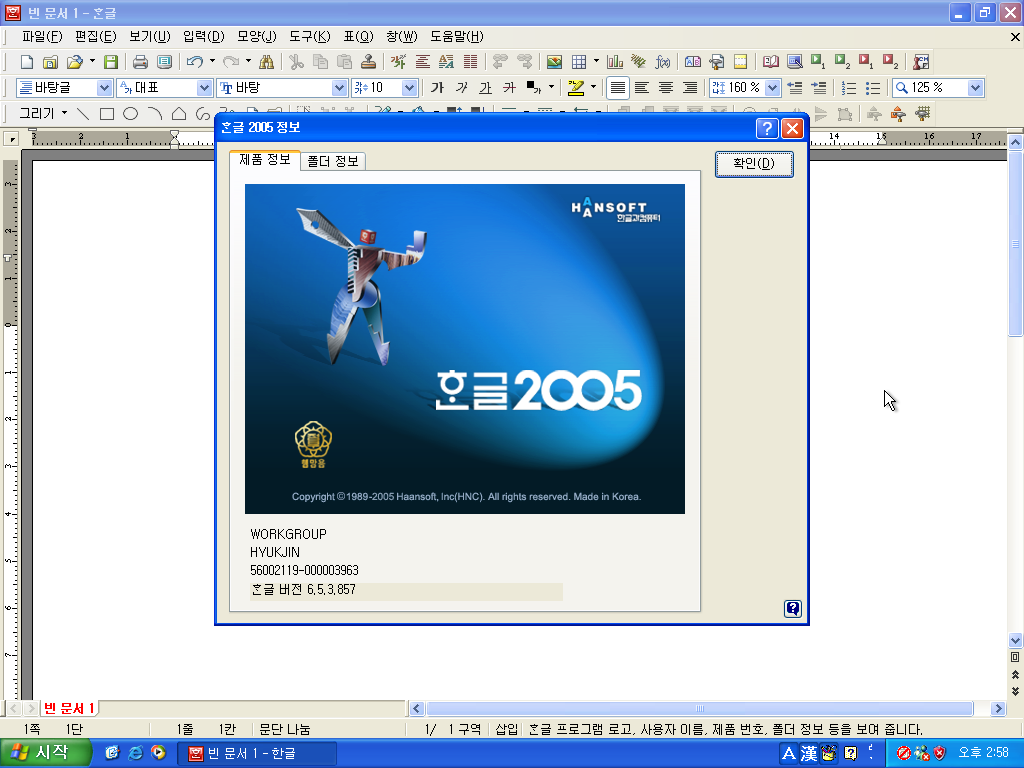Click the binoculars find icon
1024x768 pixels.
click(x=266, y=62)
